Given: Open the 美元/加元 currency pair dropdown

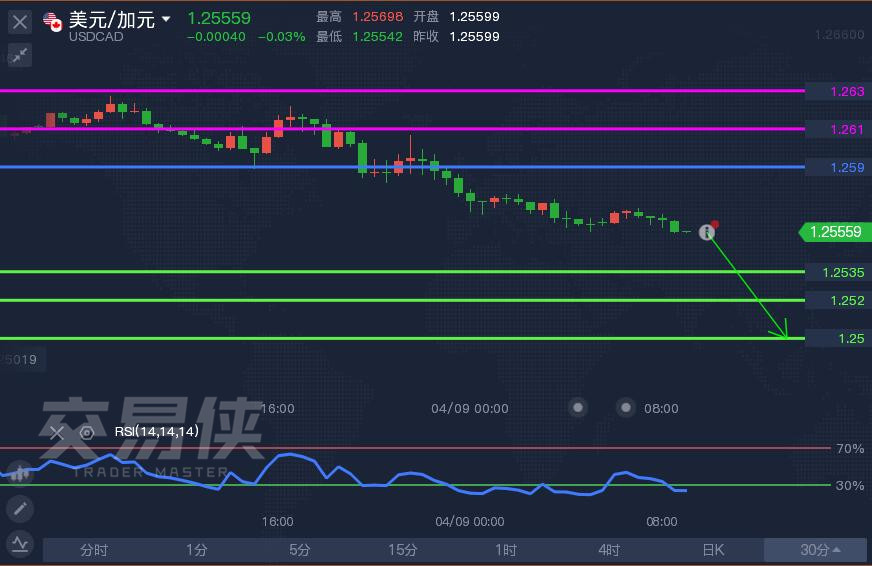Looking at the screenshot, I should click(166, 19).
